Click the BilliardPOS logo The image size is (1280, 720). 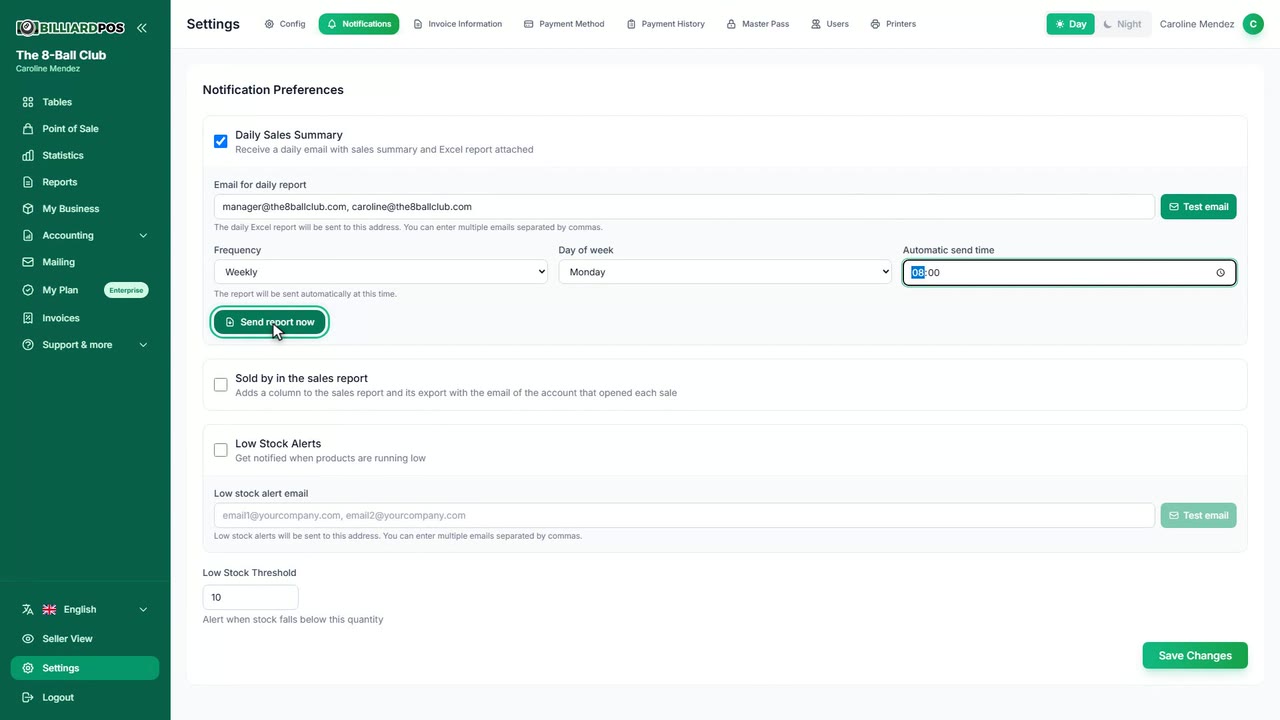click(70, 28)
